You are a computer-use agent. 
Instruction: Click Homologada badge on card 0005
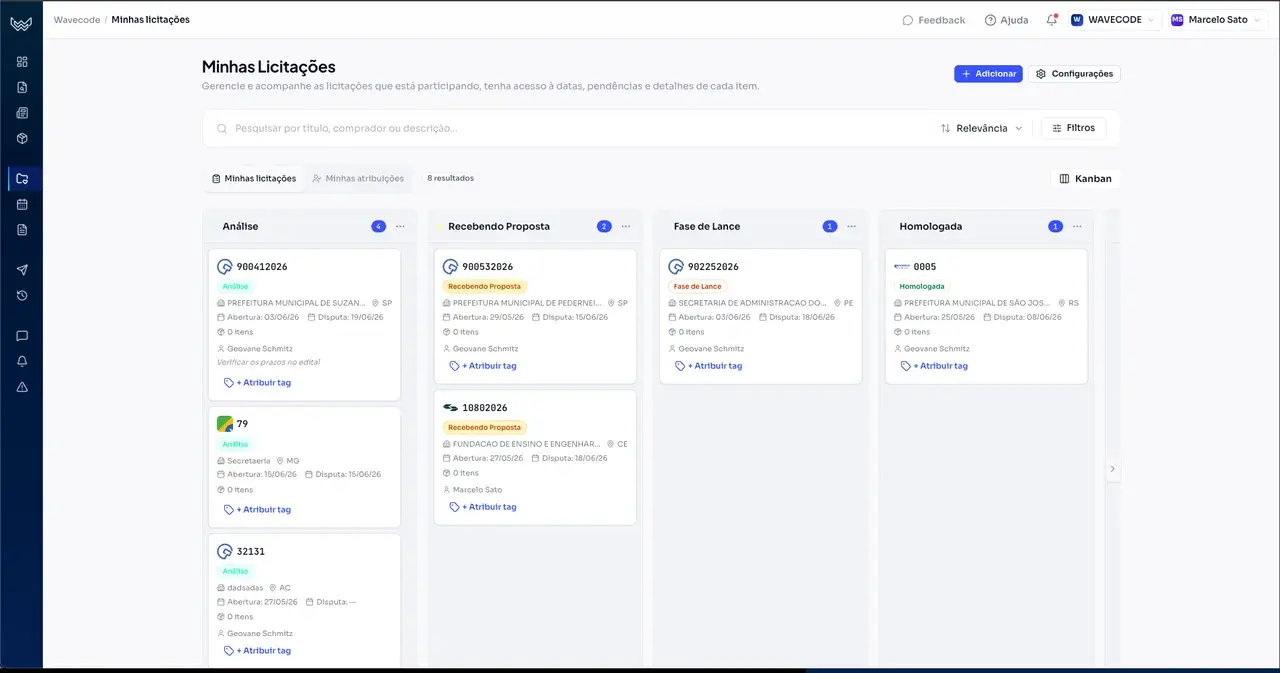point(921,286)
